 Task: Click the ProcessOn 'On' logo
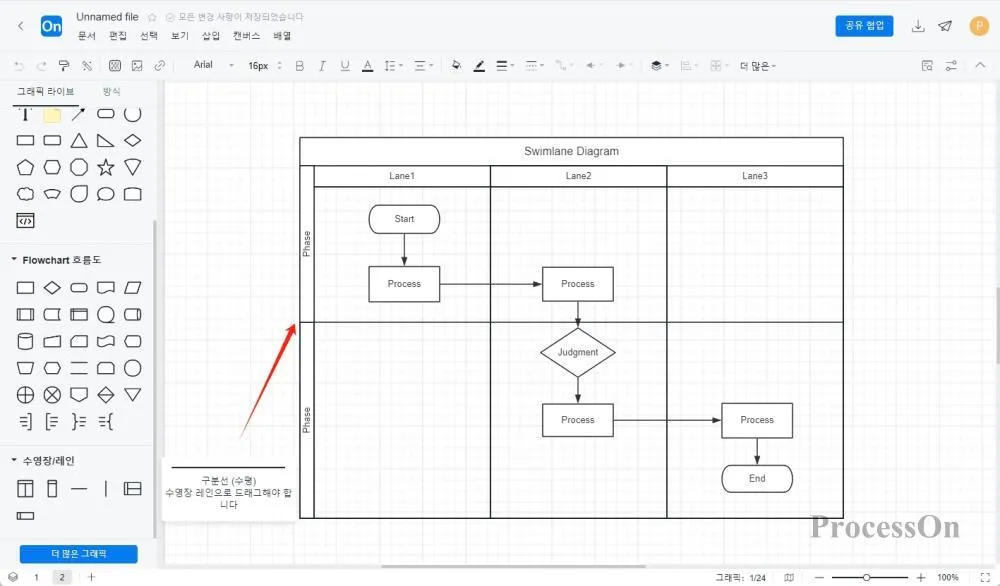(51, 26)
